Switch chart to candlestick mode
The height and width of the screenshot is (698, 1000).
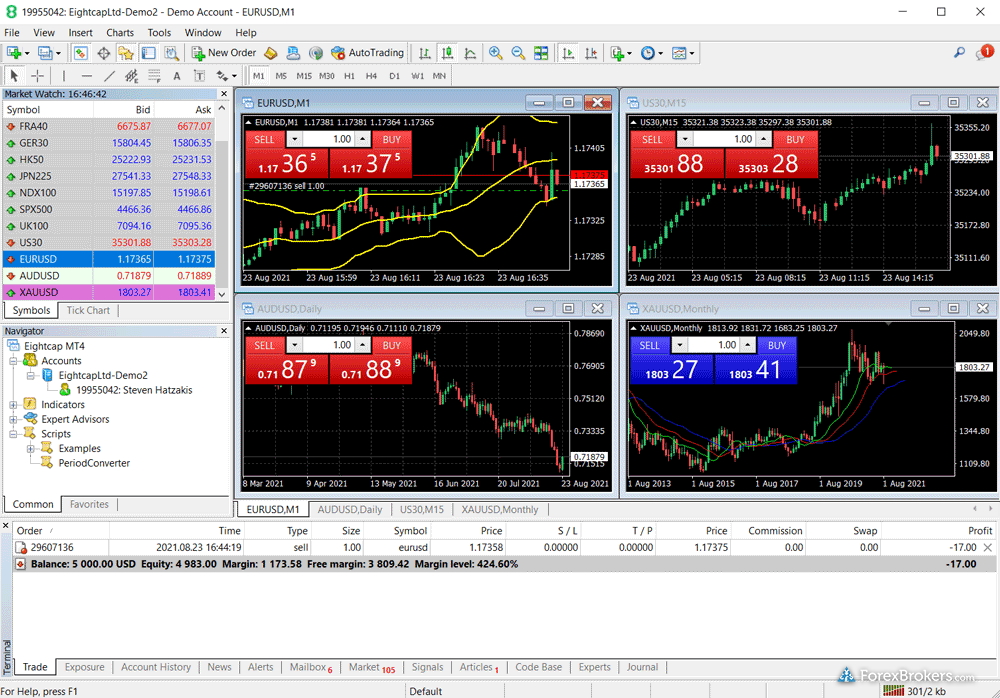click(446, 53)
